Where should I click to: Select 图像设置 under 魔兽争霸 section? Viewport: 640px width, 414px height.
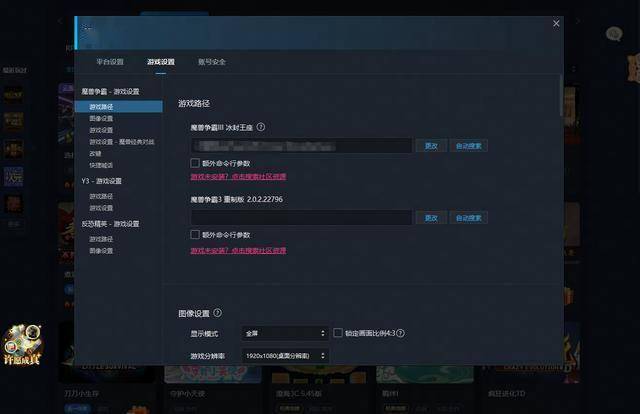(x=101, y=118)
